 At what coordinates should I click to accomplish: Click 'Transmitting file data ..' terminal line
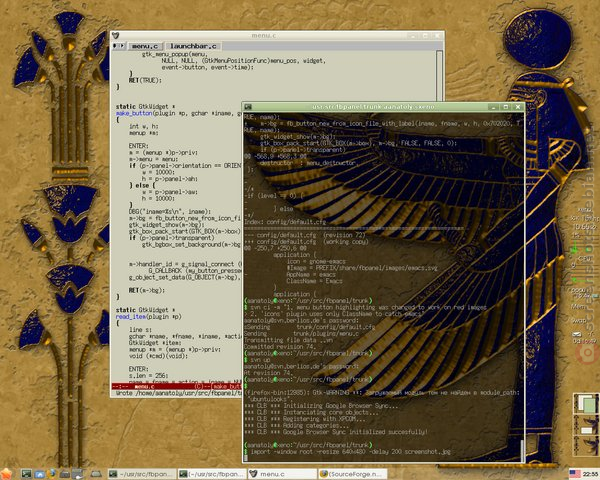tap(288, 340)
